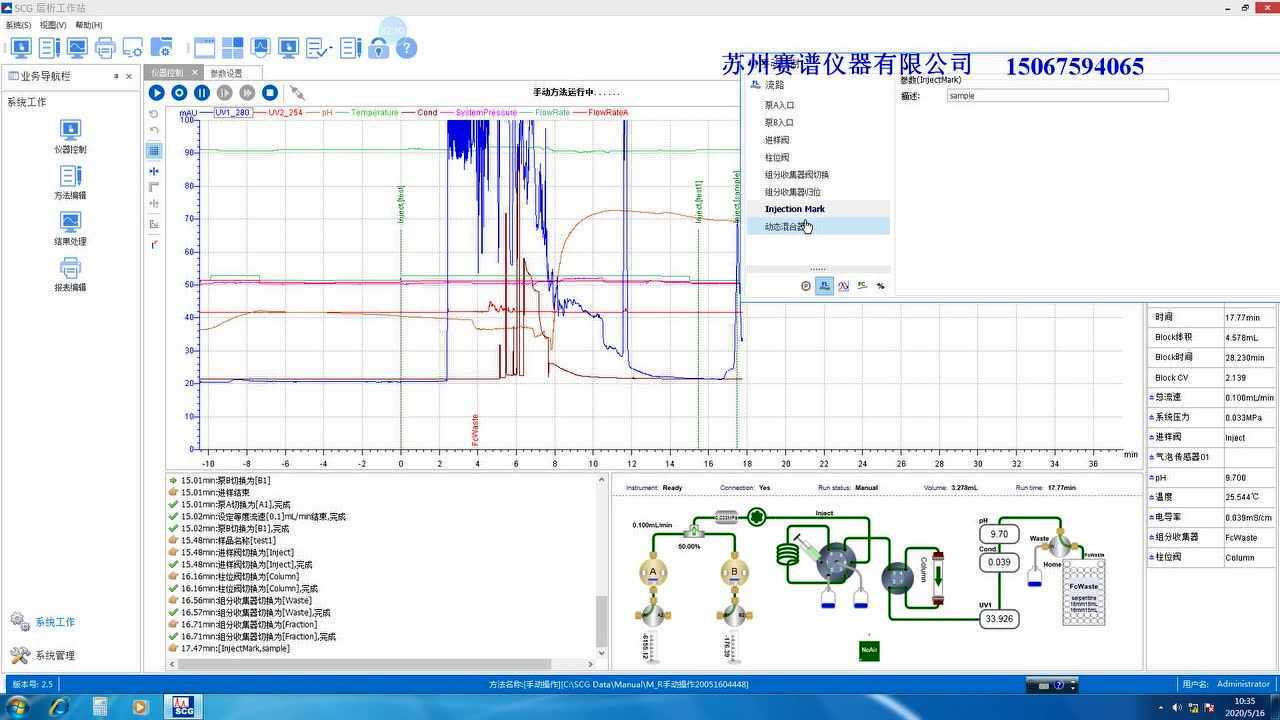Open 结果处理 in navigation sidebar
1280x720 pixels.
click(70, 222)
